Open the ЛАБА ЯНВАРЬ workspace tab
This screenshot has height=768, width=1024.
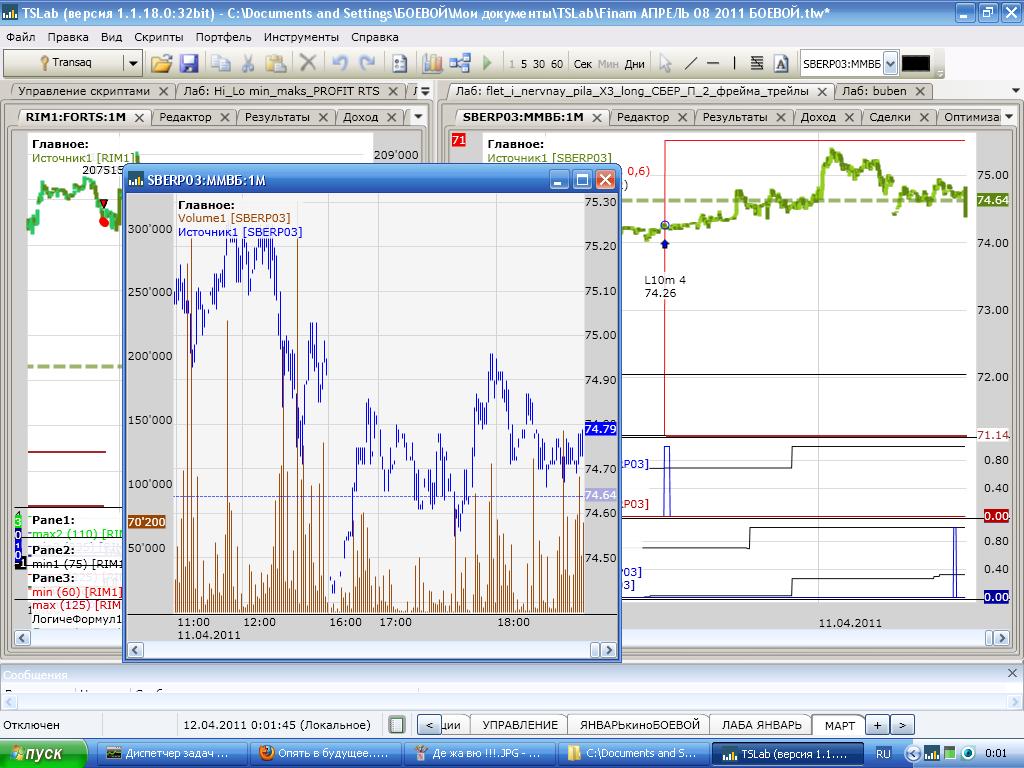click(761, 725)
